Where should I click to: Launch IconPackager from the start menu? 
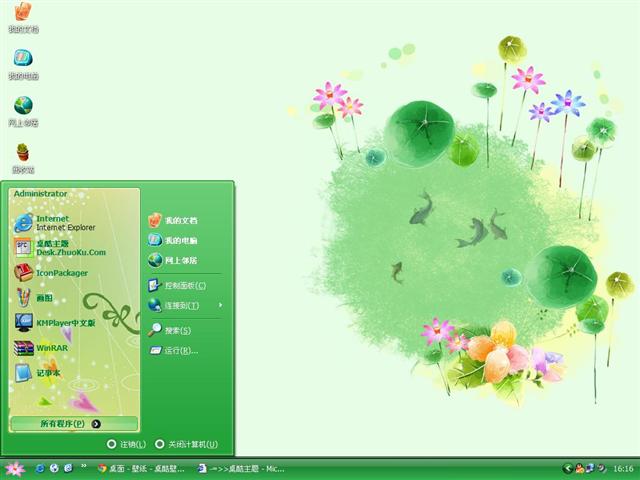51,273
